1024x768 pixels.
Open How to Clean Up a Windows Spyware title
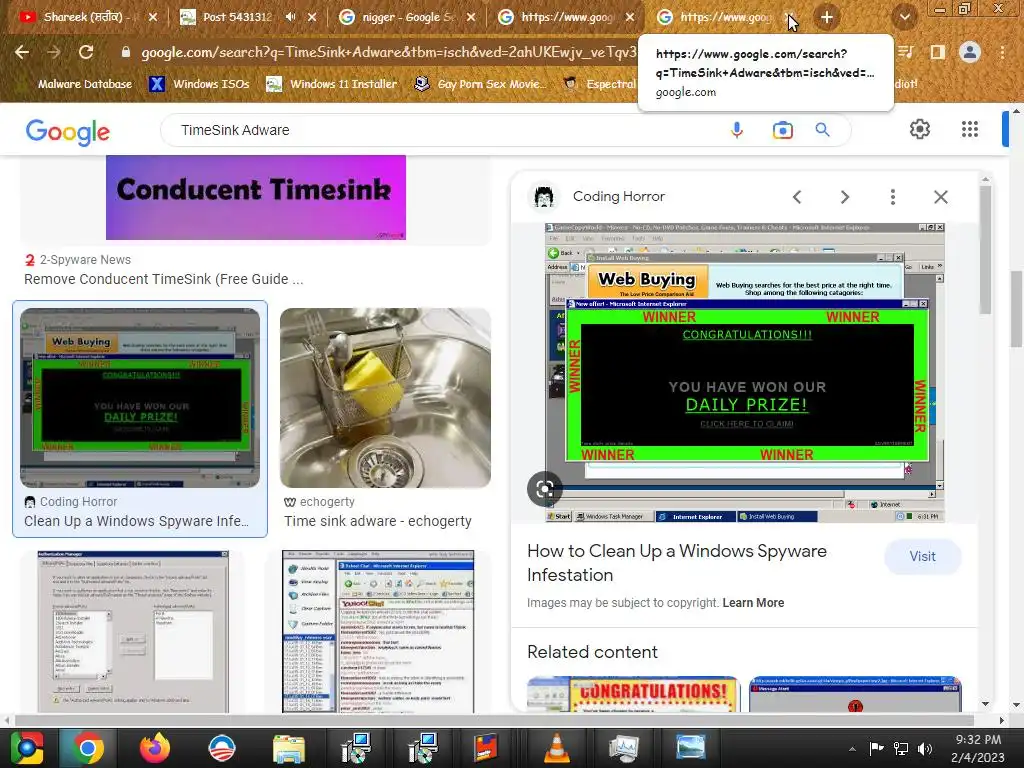point(677,563)
